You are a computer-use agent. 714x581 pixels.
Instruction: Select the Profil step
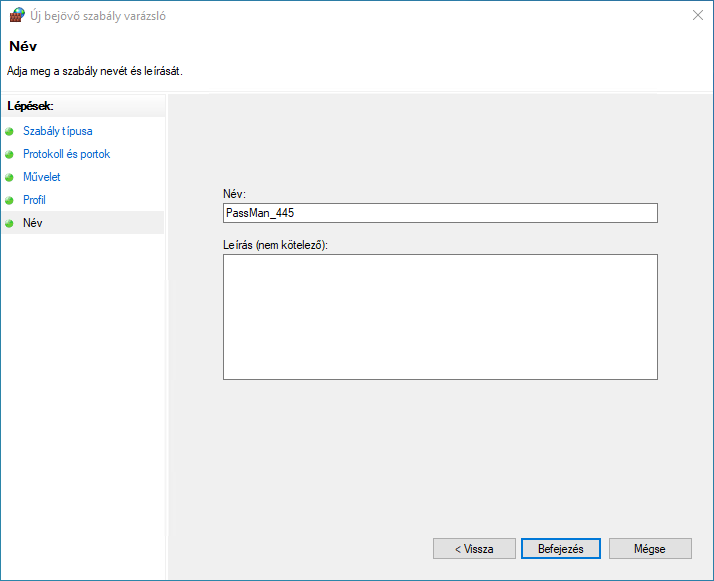point(34,200)
